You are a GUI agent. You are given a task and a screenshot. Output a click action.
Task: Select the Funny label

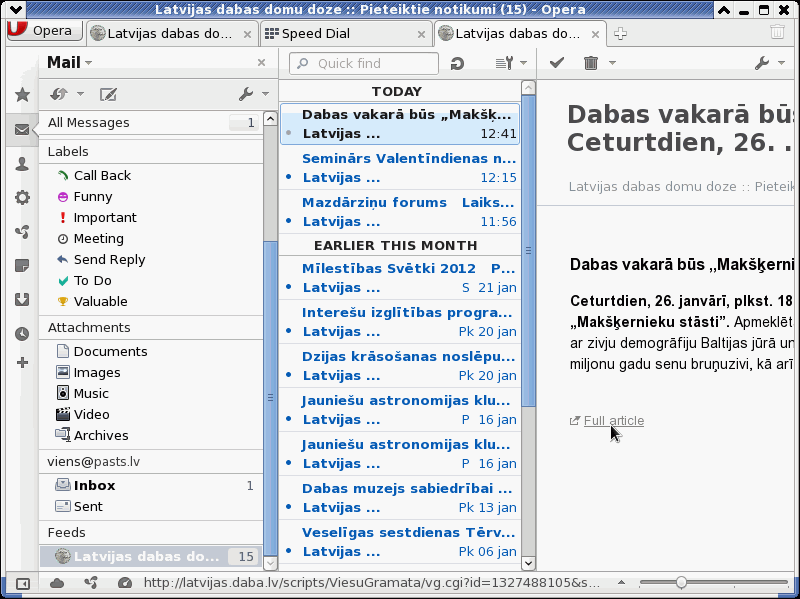pyautogui.click(x=92, y=196)
